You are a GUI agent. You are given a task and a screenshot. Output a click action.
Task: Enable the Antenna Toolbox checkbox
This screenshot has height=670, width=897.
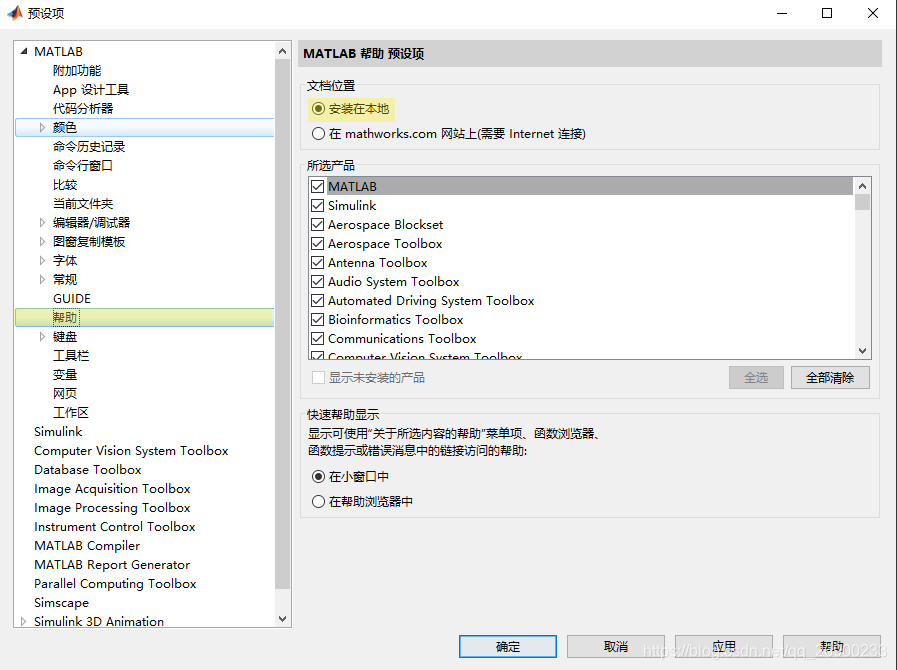click(x=316, y=262)
